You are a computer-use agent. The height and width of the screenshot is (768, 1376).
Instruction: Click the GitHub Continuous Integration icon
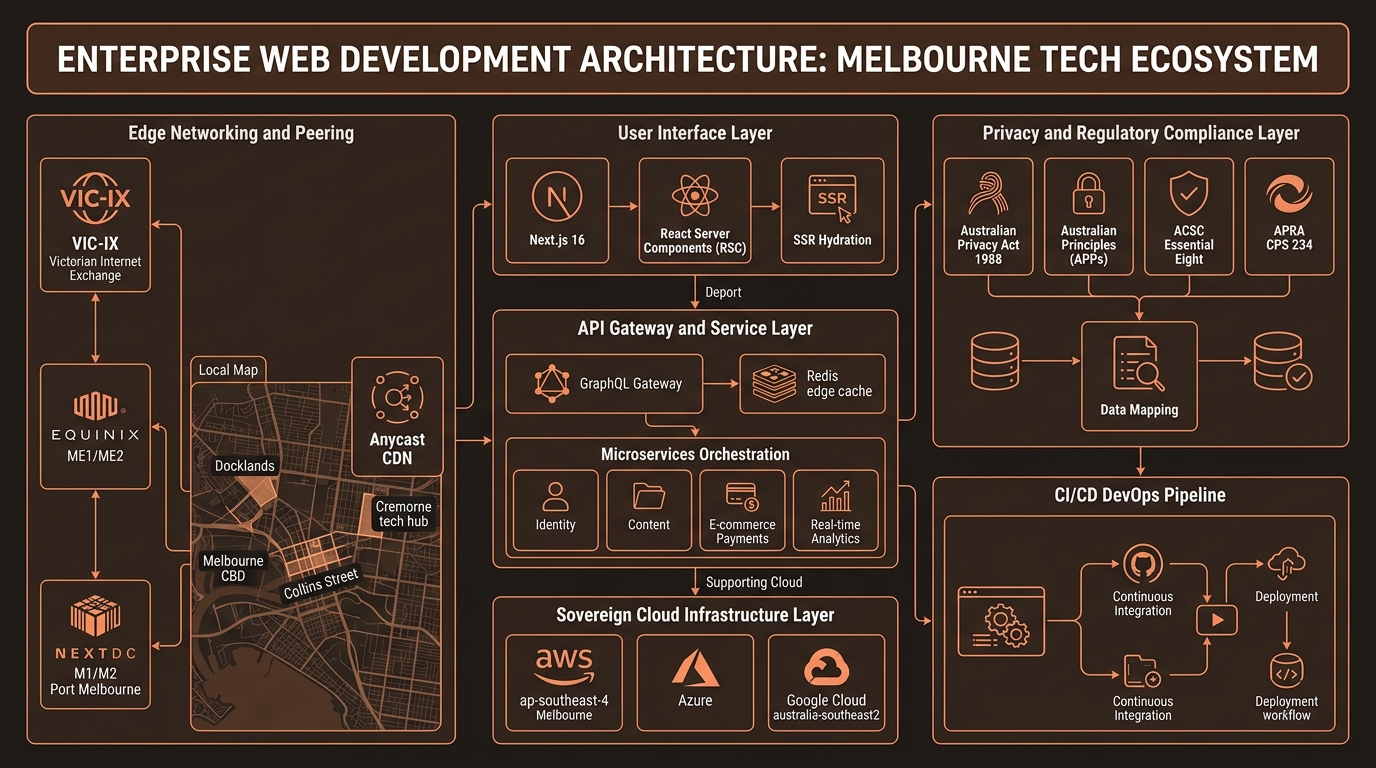coord(1142,566)
